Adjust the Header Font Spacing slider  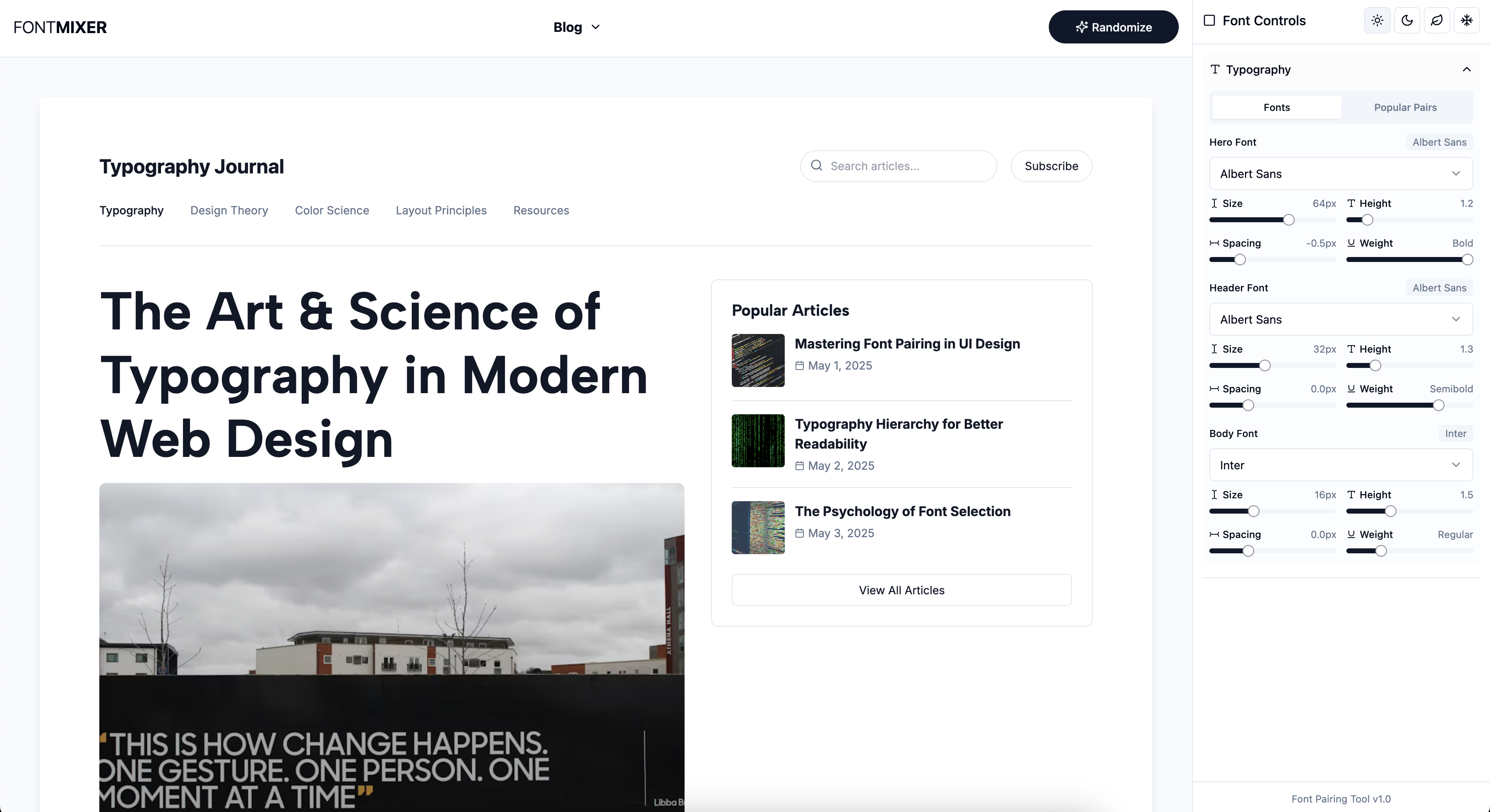[1273, 406]
